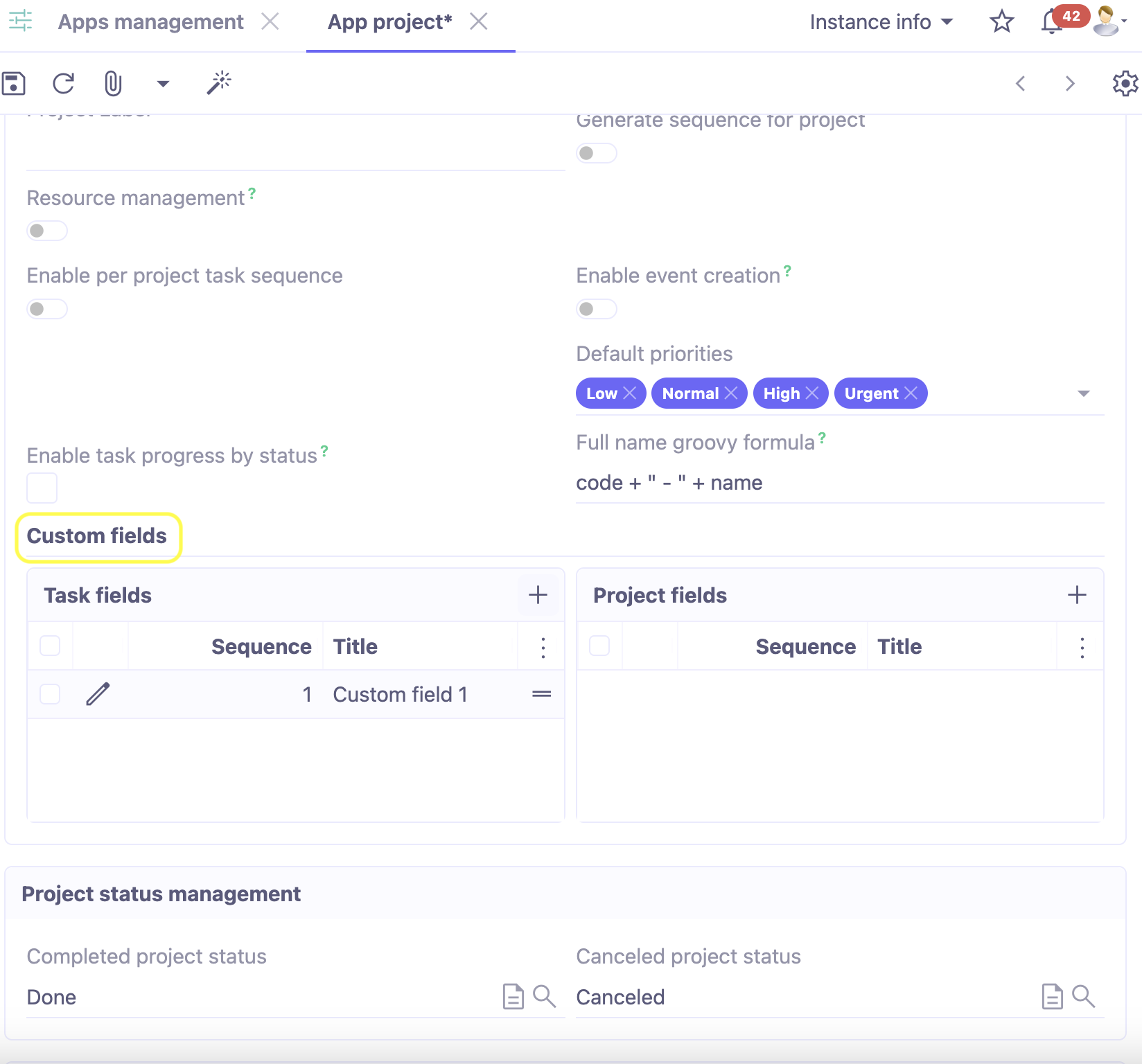Remove the Low priority chip

click(x=631, y=393)
